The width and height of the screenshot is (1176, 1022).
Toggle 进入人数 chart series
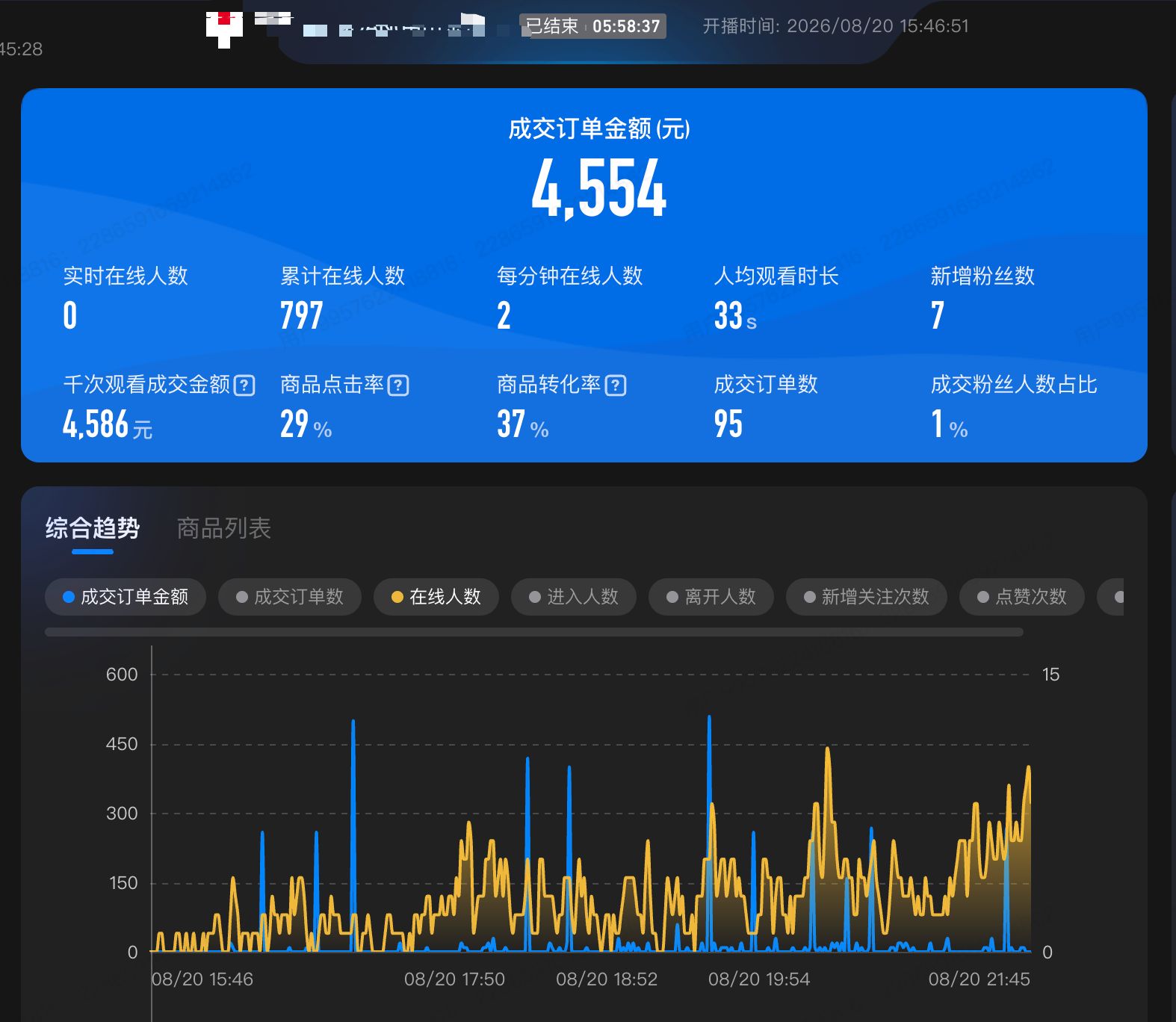(x=574, y=597)
